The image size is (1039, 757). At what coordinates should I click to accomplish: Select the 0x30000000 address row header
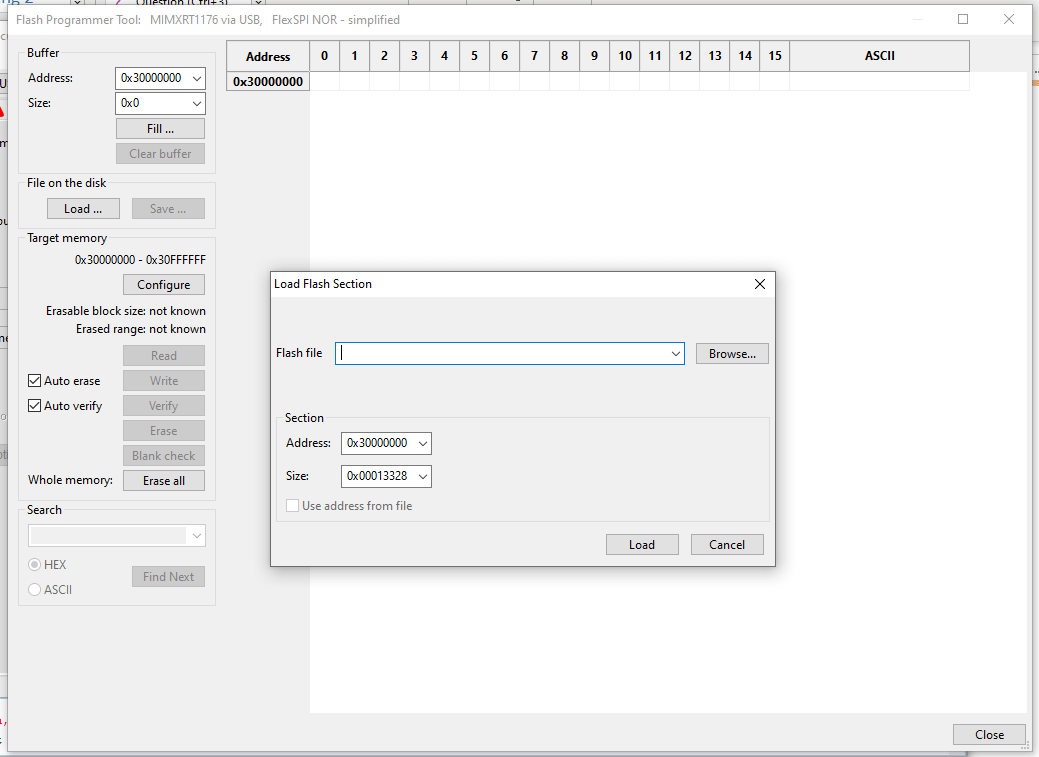(x=267, y=82)
